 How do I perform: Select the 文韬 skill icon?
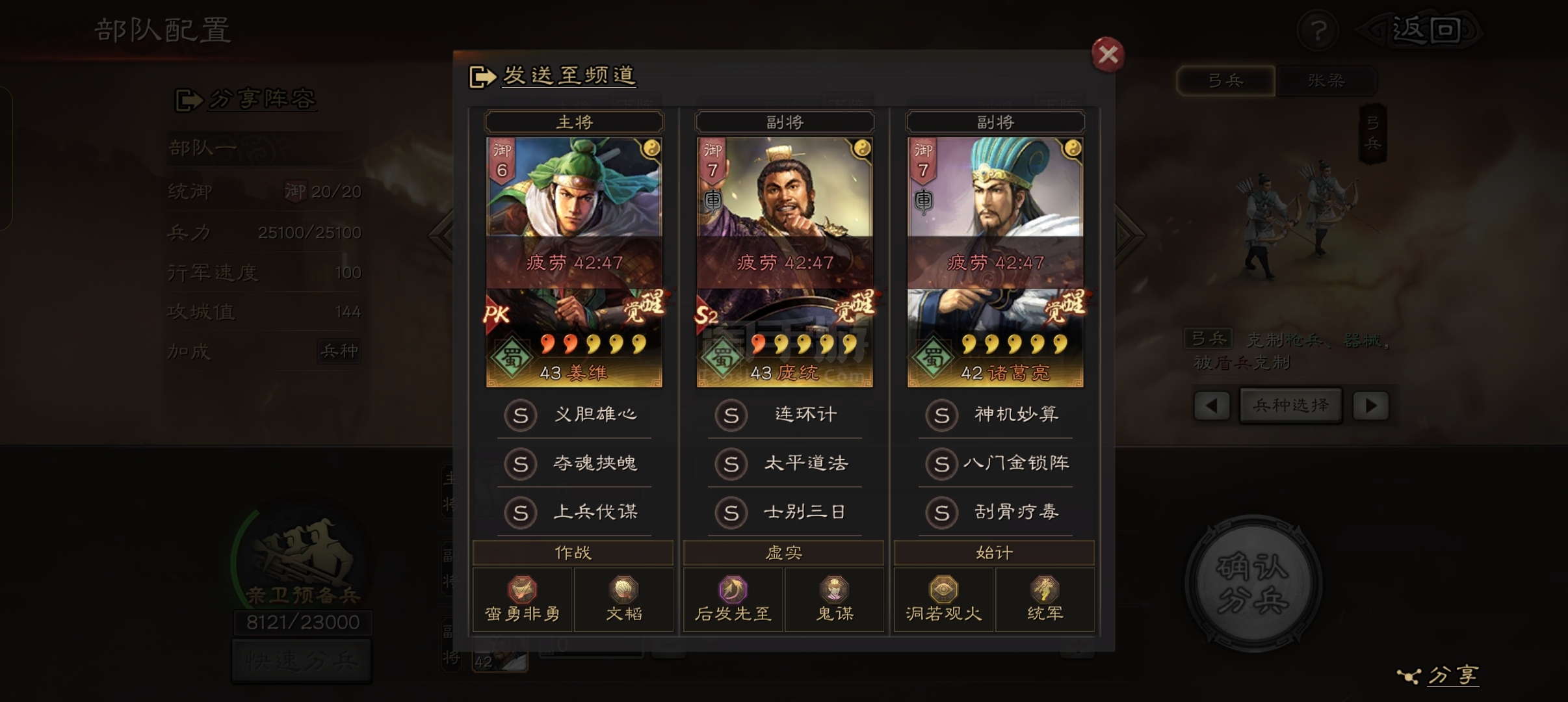tap(623, 590)
